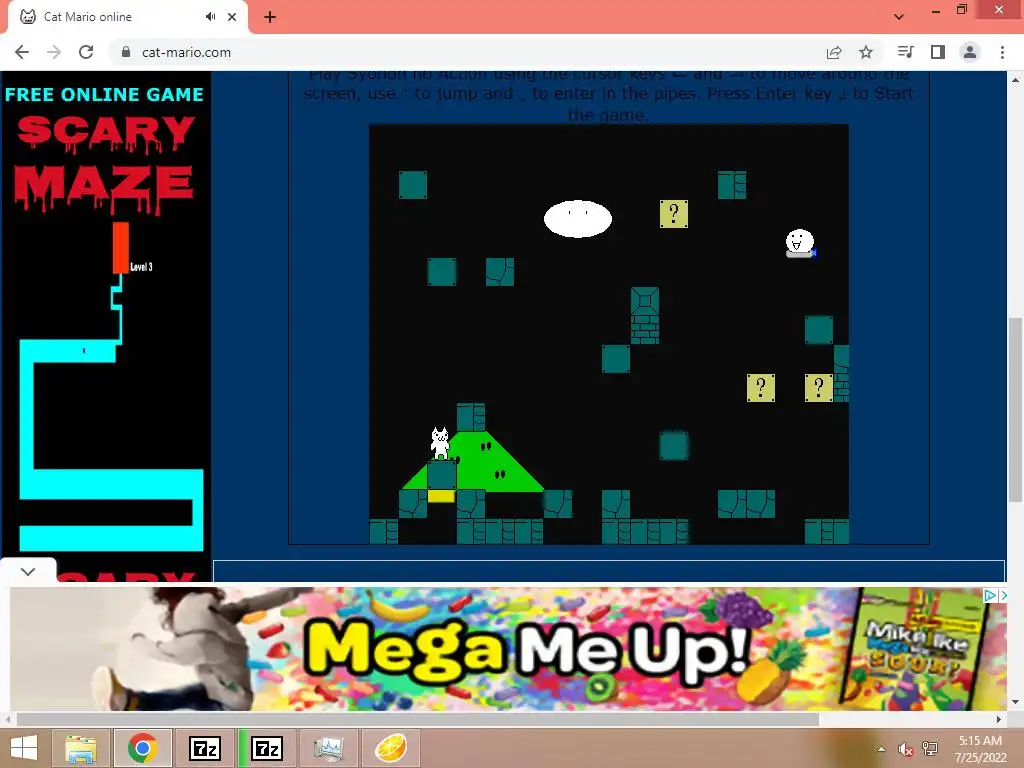Image resolution: width=1024 pixels, height=768 pixels.
Task: Expand the tab search chevron
Action: (899, 17)
